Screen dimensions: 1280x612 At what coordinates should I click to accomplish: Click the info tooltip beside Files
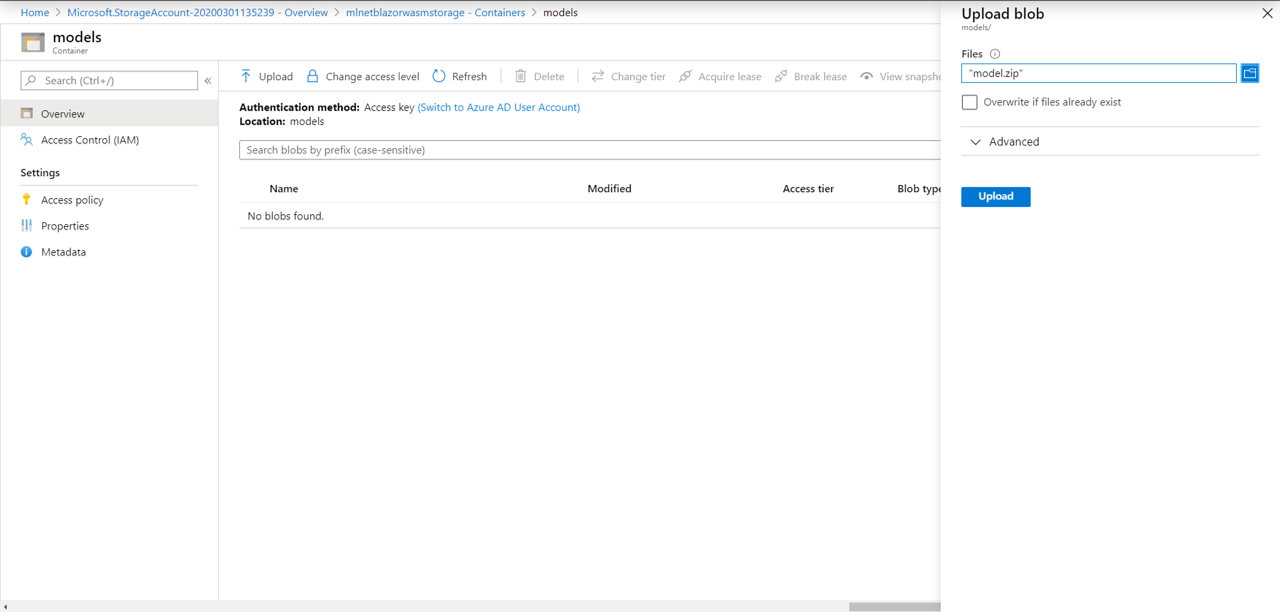point(994,53)
